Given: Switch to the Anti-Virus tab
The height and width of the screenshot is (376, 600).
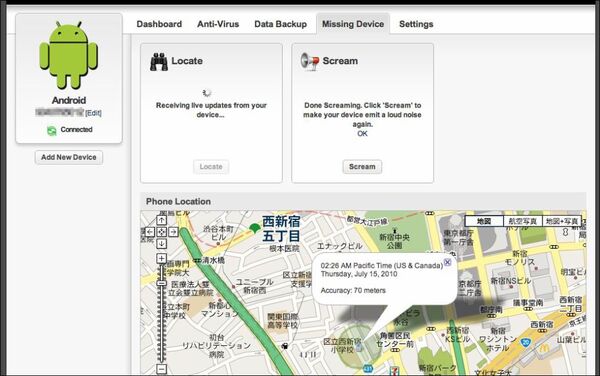Looking at the screenshot, I should point(218,24).
